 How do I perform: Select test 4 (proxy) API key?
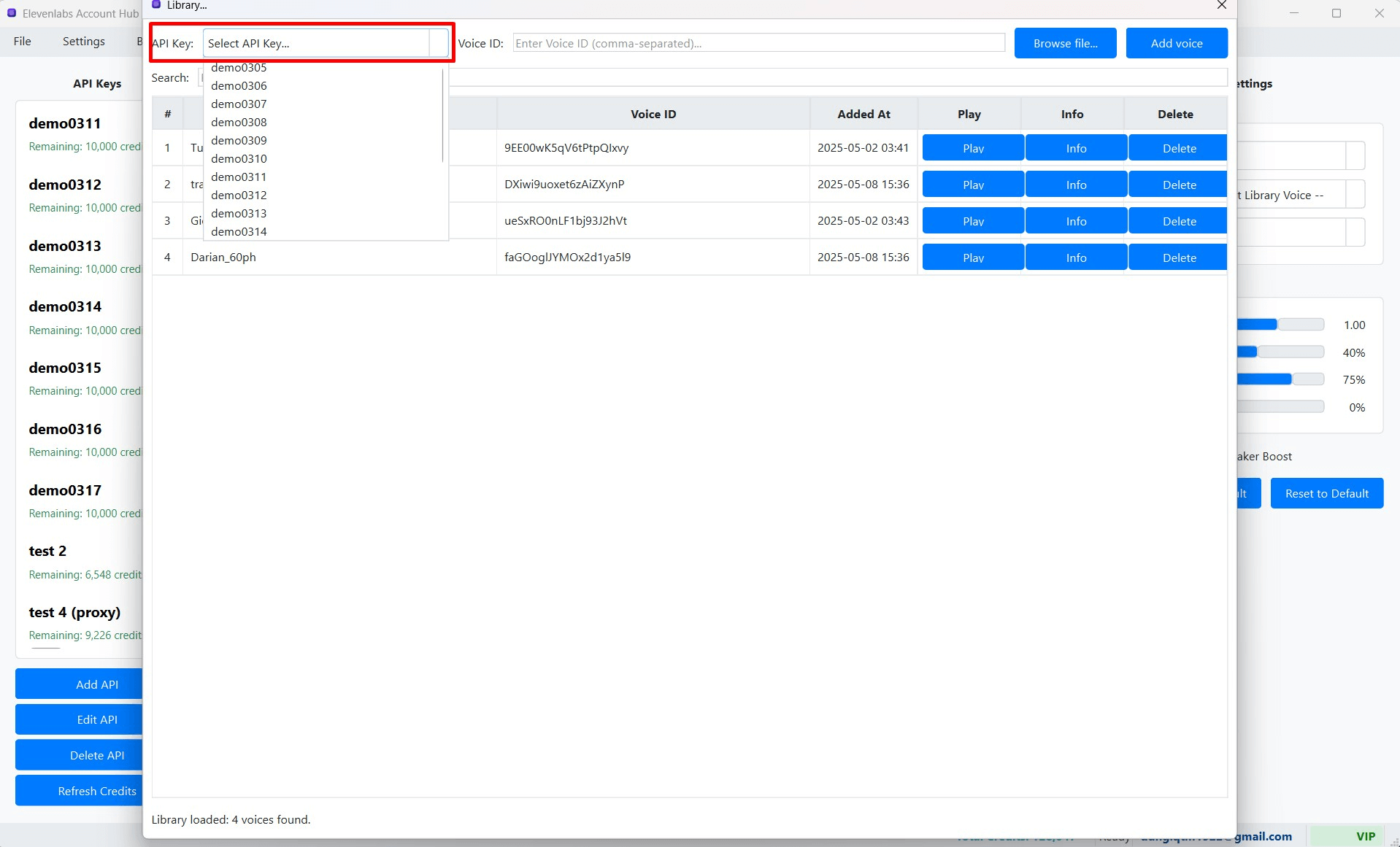click(80, 623)
